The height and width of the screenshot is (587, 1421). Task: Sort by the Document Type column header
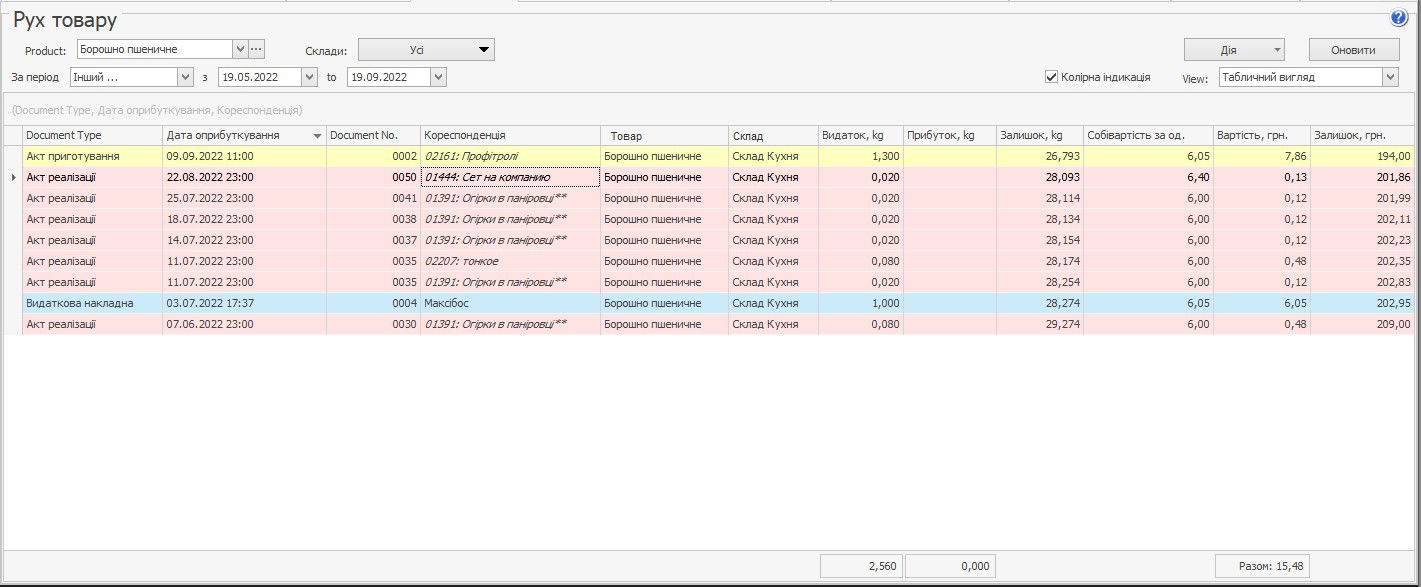point(92,135)
